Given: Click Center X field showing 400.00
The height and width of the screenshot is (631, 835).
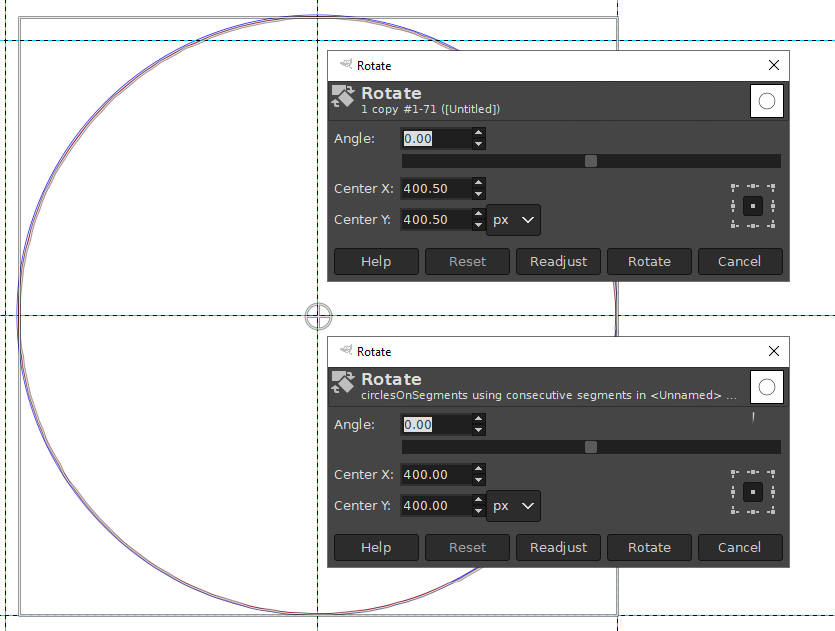Looking at the screenshot, I should click(436, 475).
